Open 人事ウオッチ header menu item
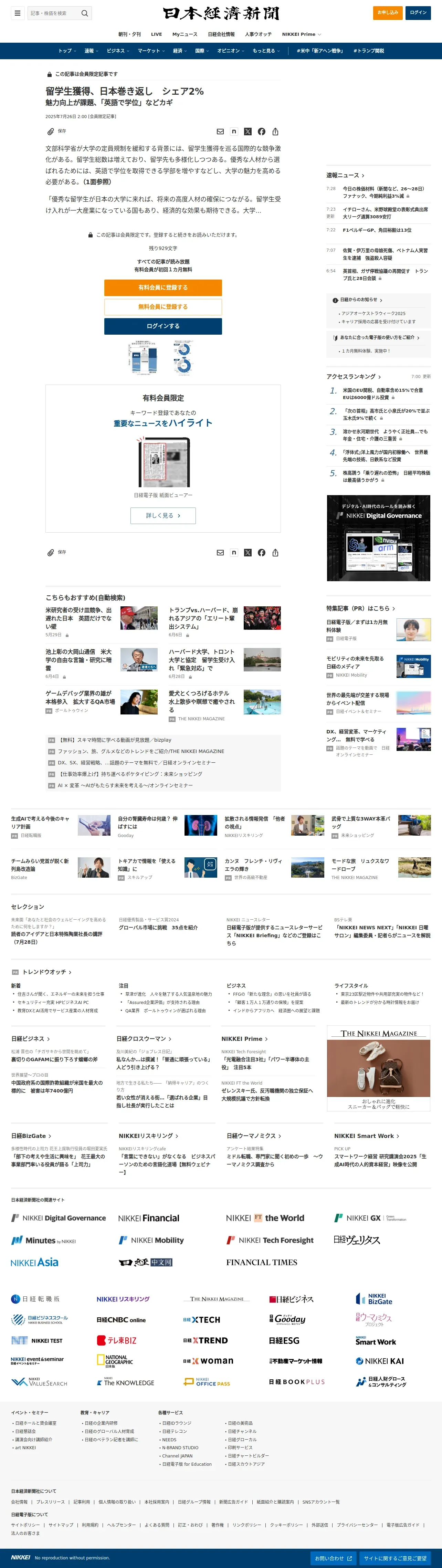Screen dimensions: 442x1568 coord(258,34)
